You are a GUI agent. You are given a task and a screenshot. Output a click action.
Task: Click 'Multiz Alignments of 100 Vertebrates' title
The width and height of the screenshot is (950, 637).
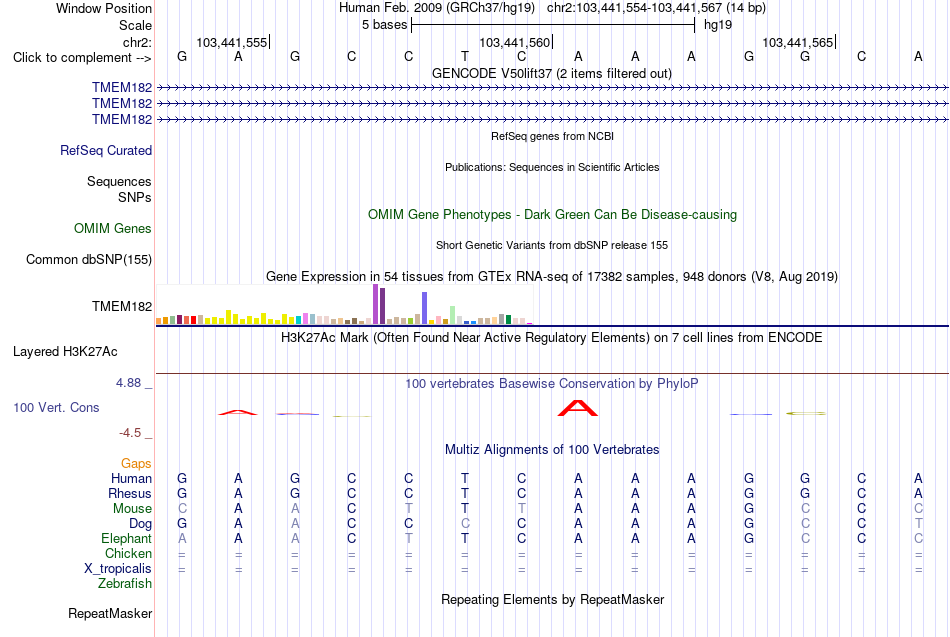(x=552, y=450)
